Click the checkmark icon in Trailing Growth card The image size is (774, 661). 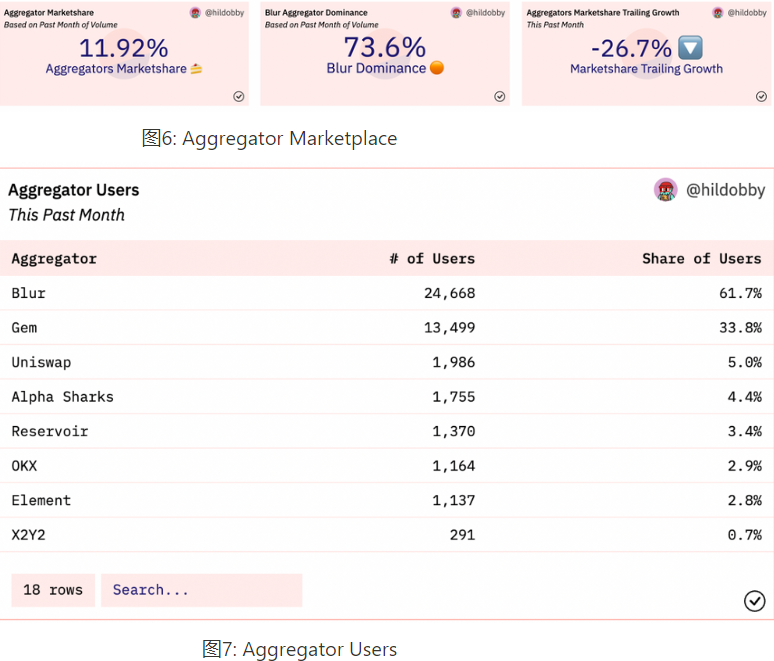[761, 96]
